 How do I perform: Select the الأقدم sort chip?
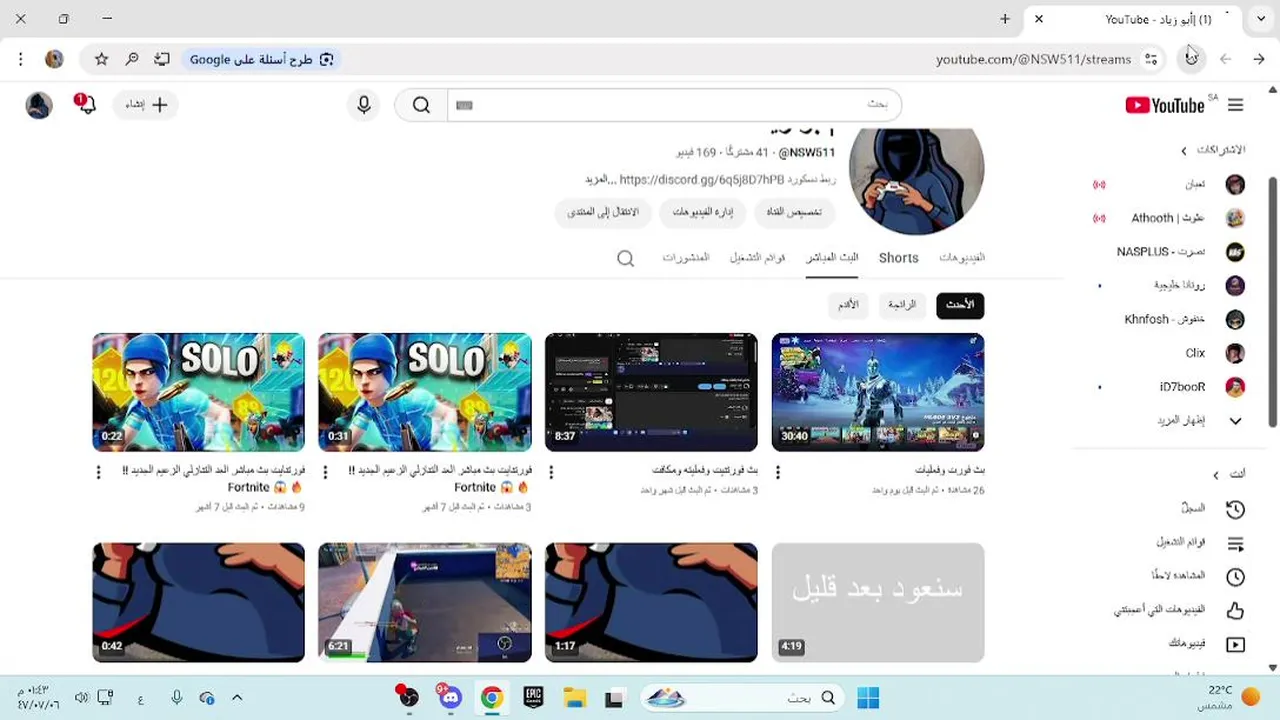848,305
